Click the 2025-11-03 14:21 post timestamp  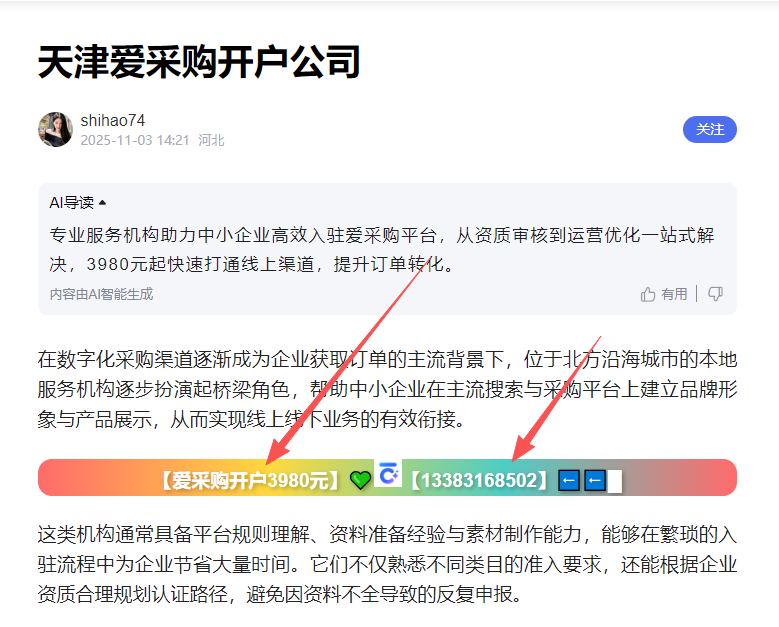click(x=135, y=141)
